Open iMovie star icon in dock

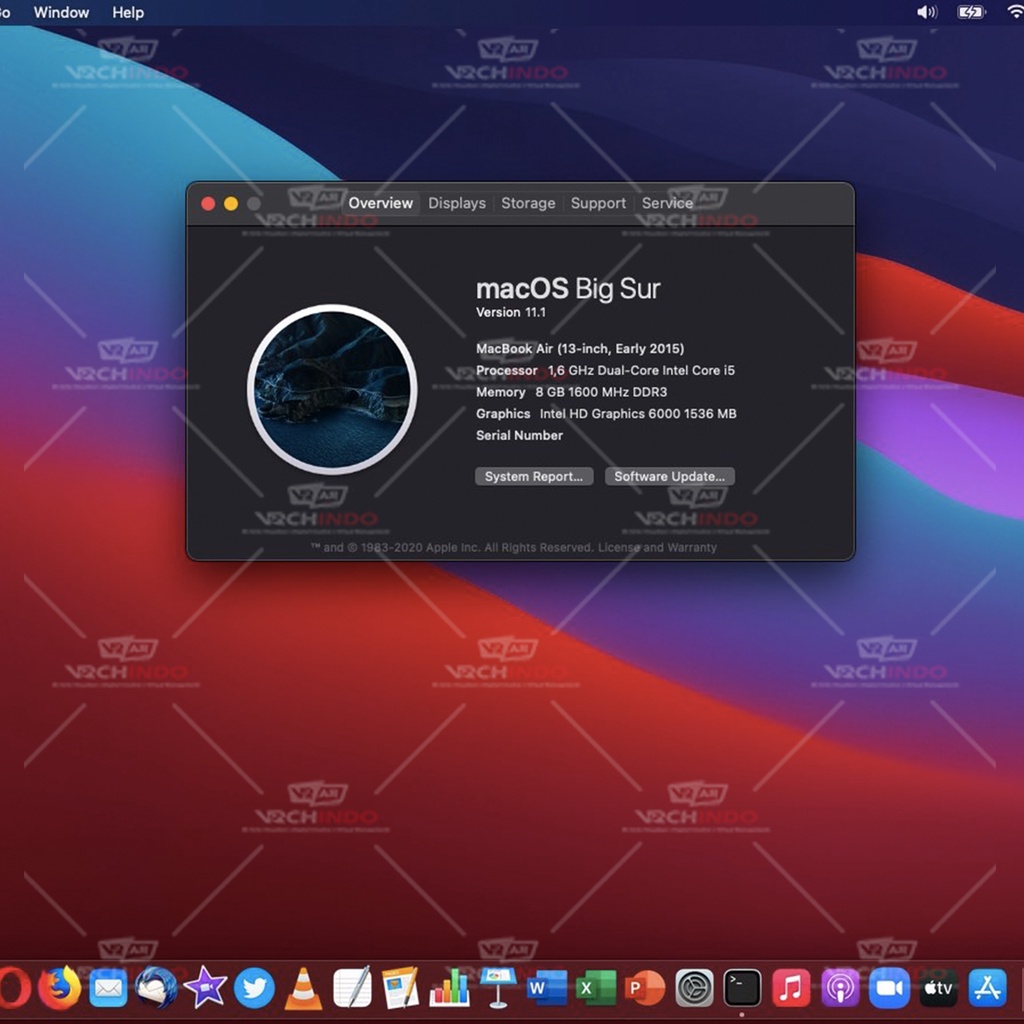coord(205,988)
